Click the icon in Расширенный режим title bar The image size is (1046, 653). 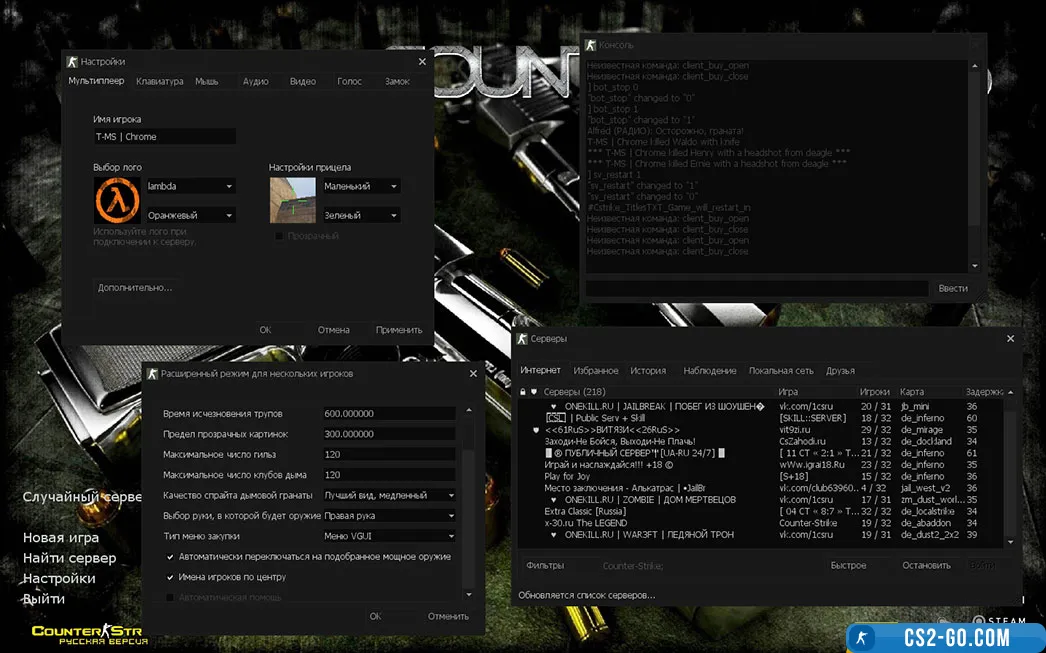click(x=152, y=373)
